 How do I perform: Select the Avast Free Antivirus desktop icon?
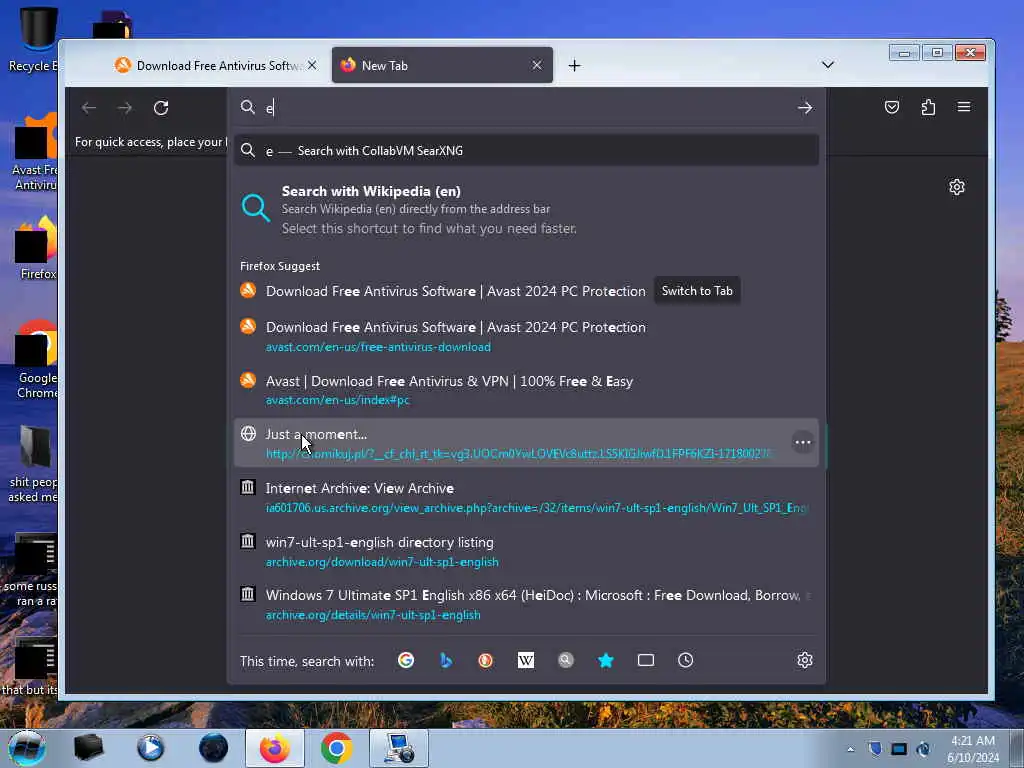click(x=36, y=153)
